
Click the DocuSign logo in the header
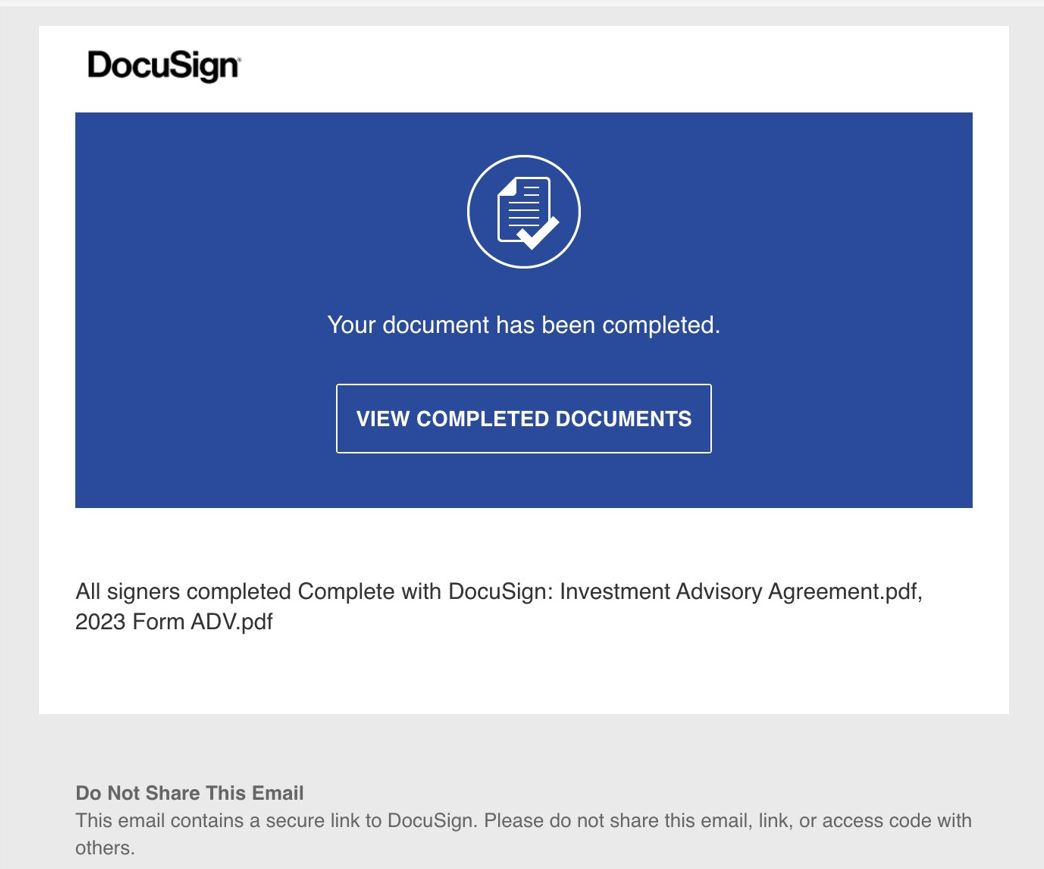pyautogui.click(x=164, y=66)
